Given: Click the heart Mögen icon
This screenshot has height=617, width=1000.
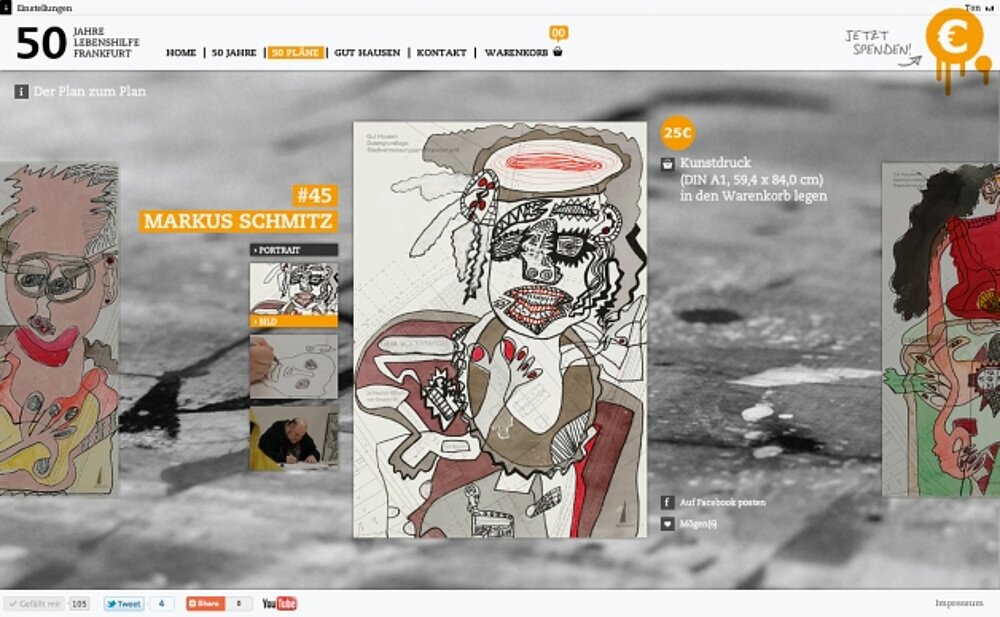Looking at the screenshot, I should tap(667, 523).
